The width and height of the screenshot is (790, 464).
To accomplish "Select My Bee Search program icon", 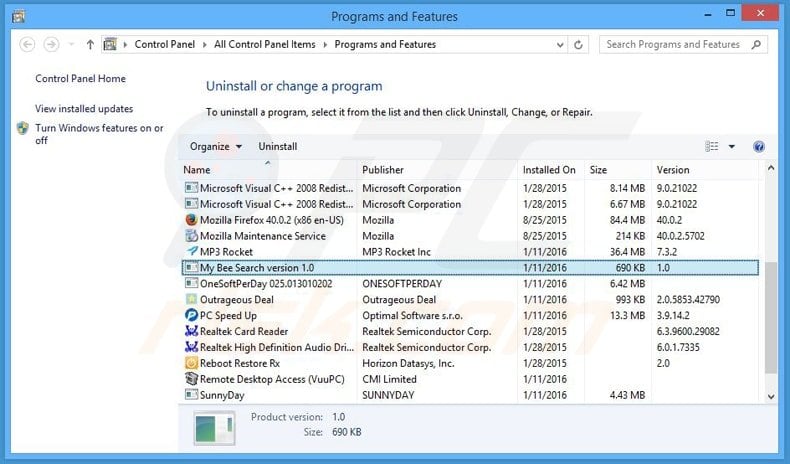I will click(x=191, y=268).
